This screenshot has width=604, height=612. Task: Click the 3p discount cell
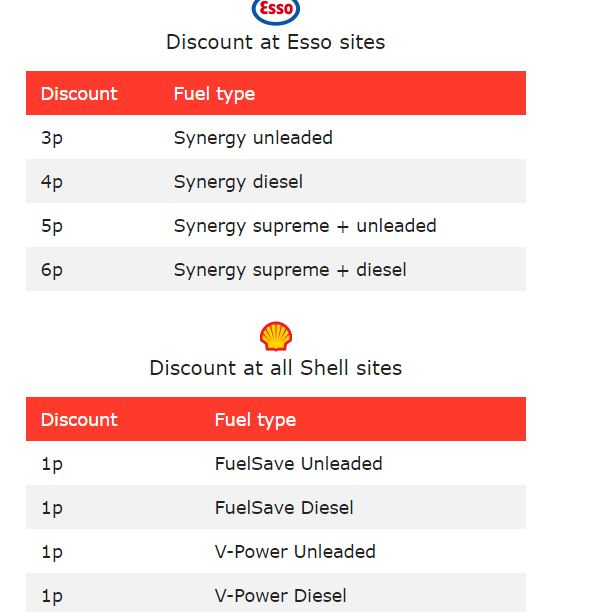[x=52, y=138]
